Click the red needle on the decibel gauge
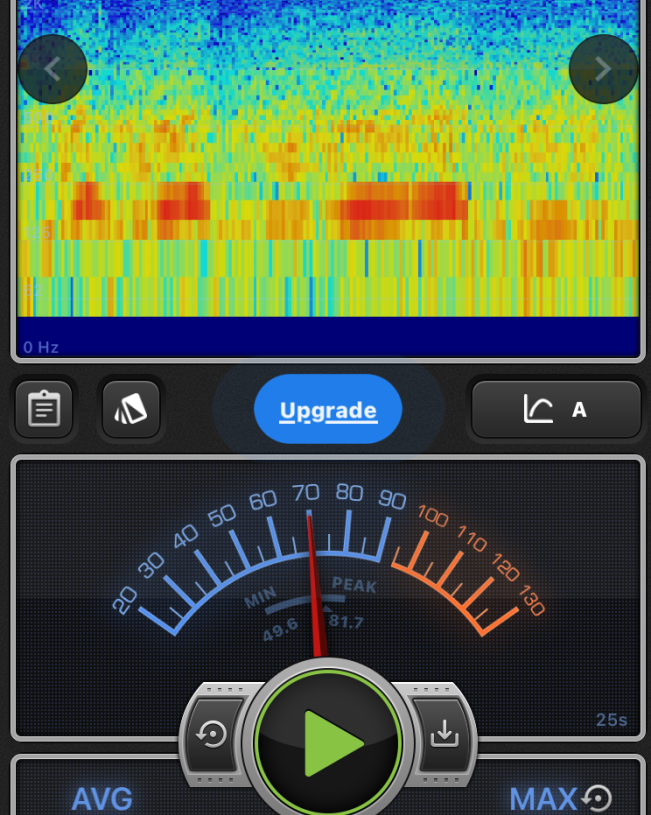This screenshot has width=651, height=815. [315, 590]
